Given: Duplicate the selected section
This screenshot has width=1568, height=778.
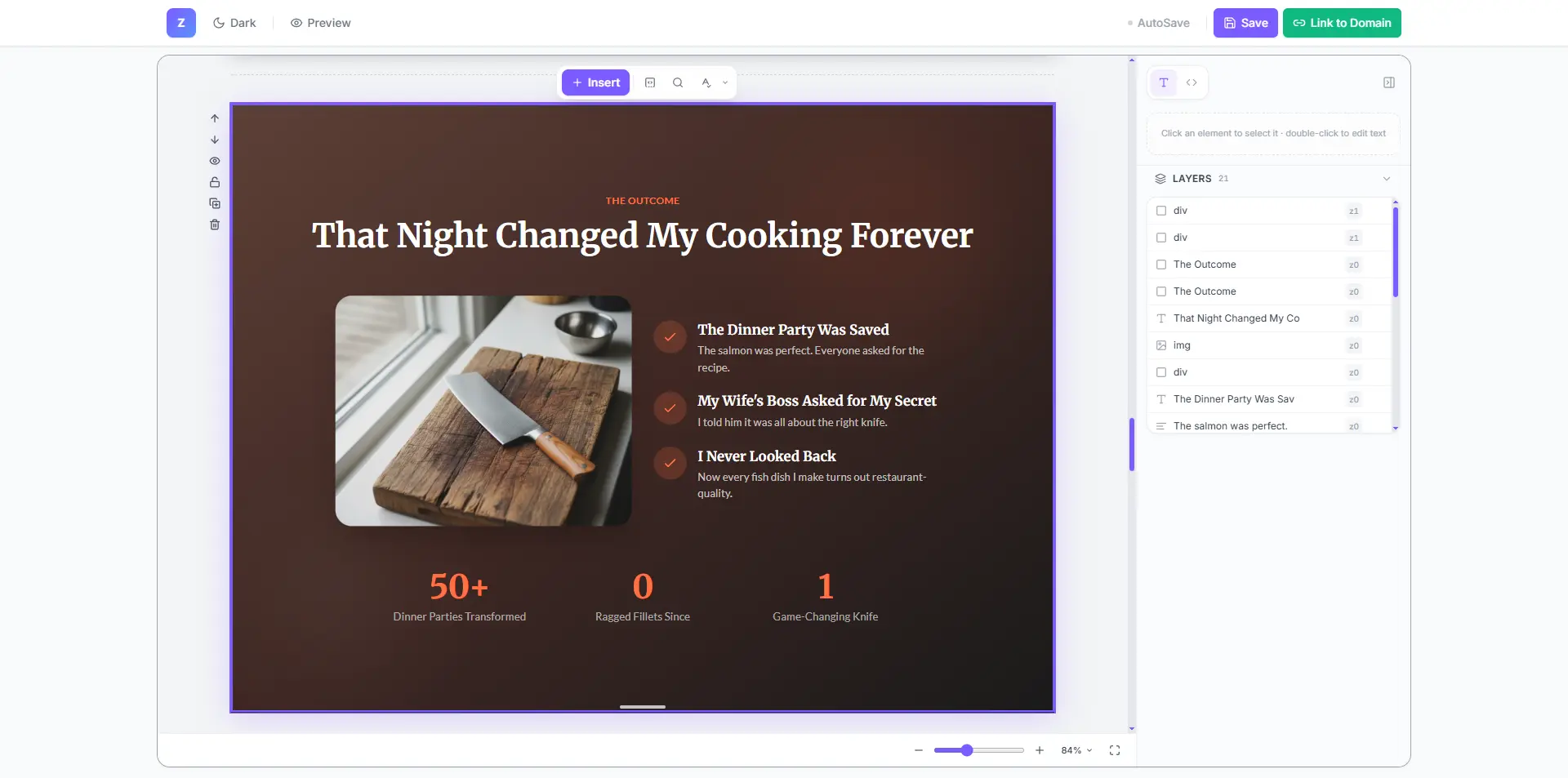Looking at the screenshot, I should [215, 203].
